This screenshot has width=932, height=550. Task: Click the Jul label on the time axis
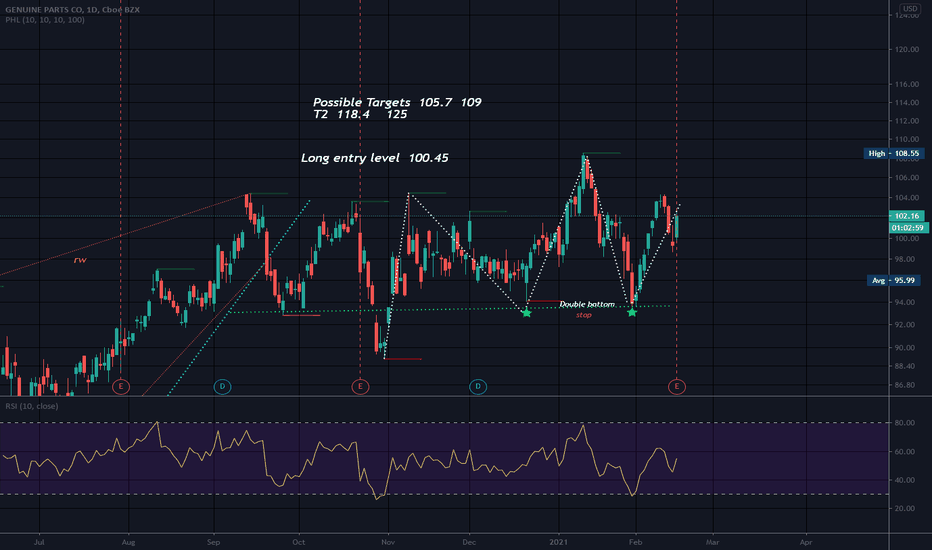pyautogui.click(x=39, y=542)
